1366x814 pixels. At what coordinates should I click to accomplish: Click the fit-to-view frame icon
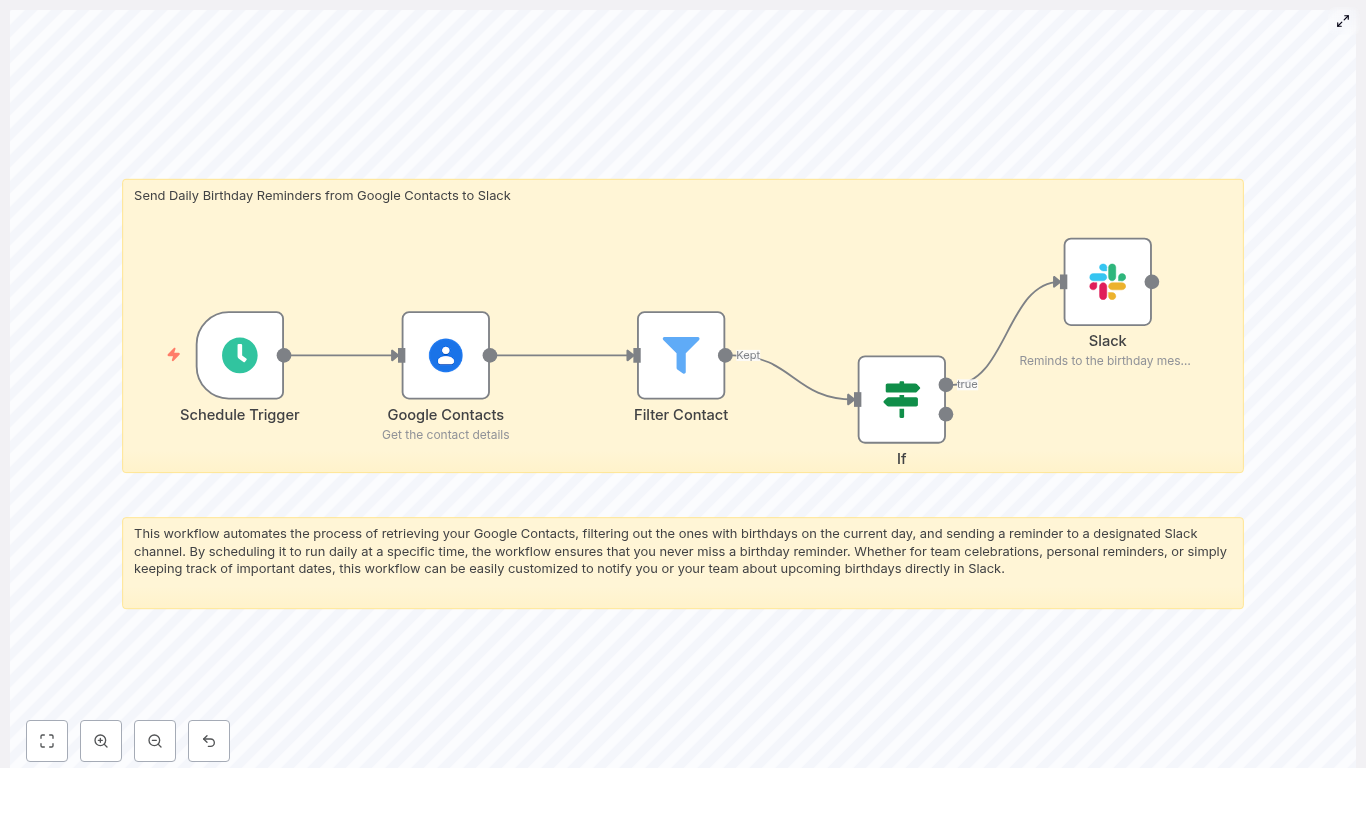(47, 741)
